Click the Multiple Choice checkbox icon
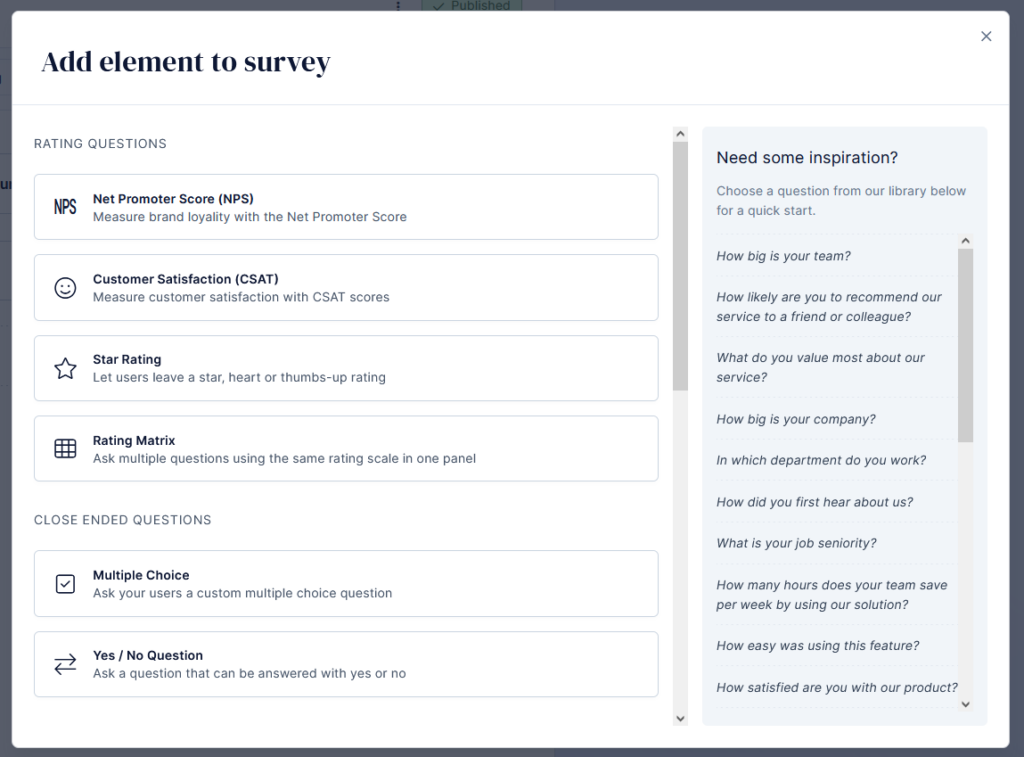 pyautogui.click(x=65, y=584)
